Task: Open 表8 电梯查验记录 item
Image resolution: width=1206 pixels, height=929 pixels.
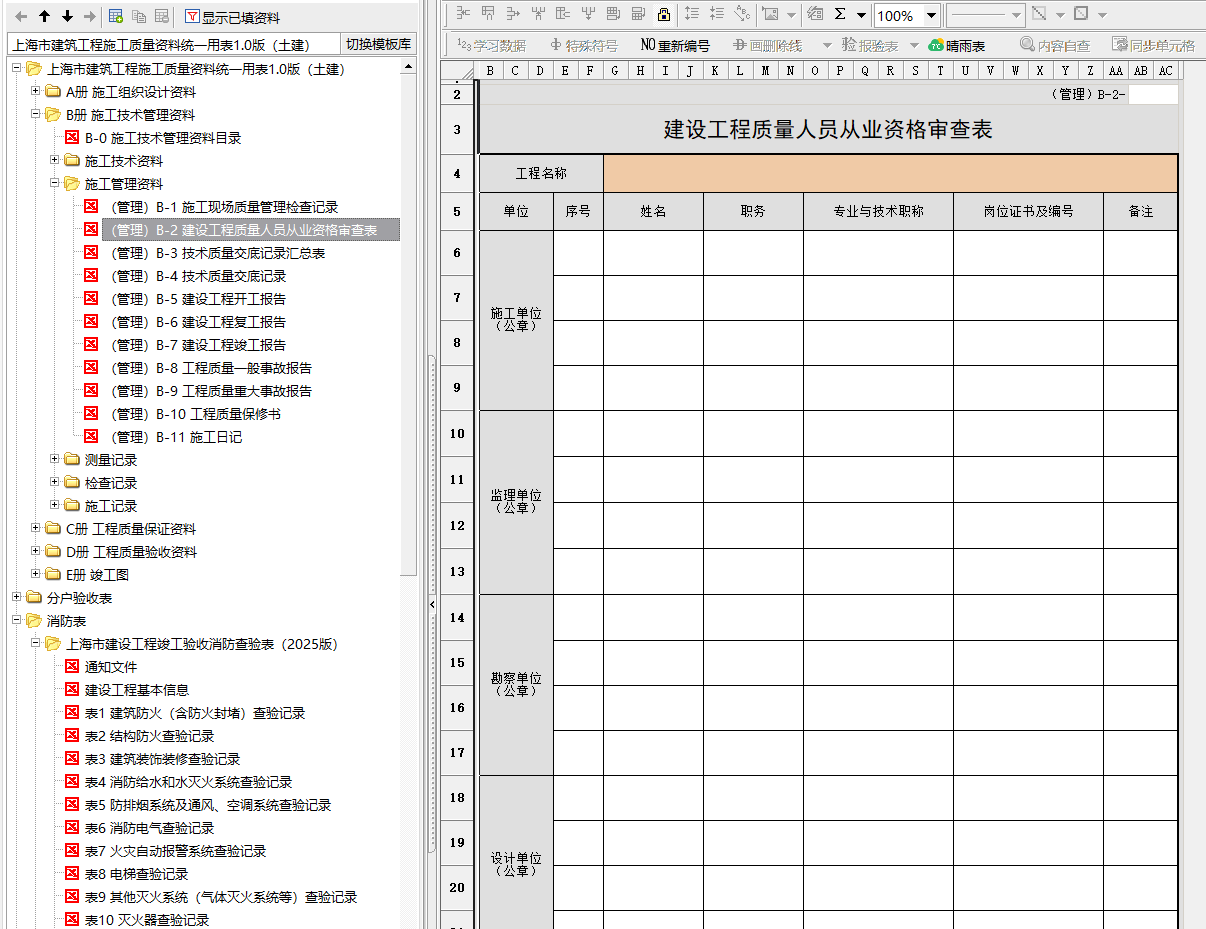Action: click(x=136, y=874)
